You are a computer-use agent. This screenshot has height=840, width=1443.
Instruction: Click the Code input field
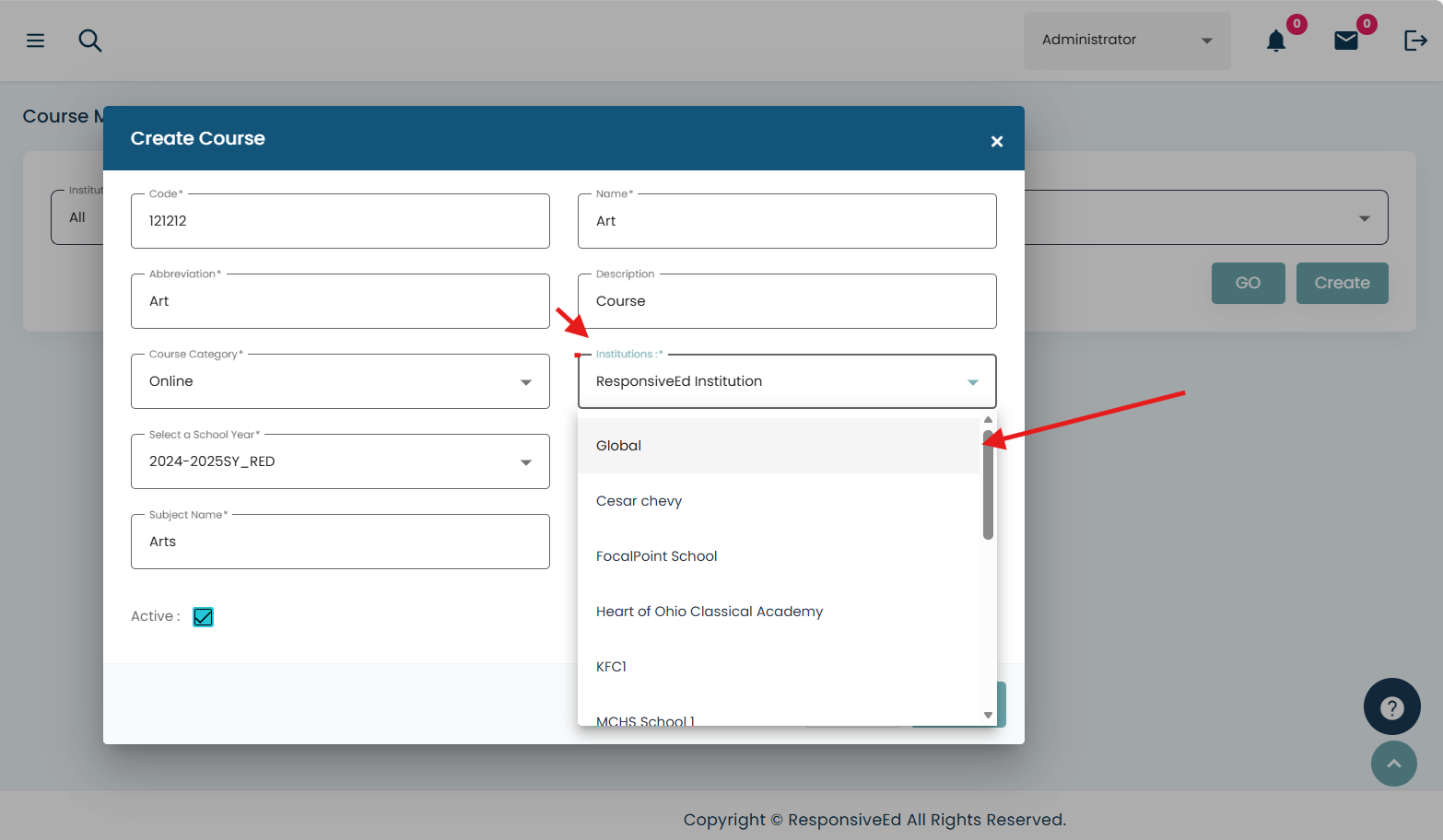click(x=340, y=221)
